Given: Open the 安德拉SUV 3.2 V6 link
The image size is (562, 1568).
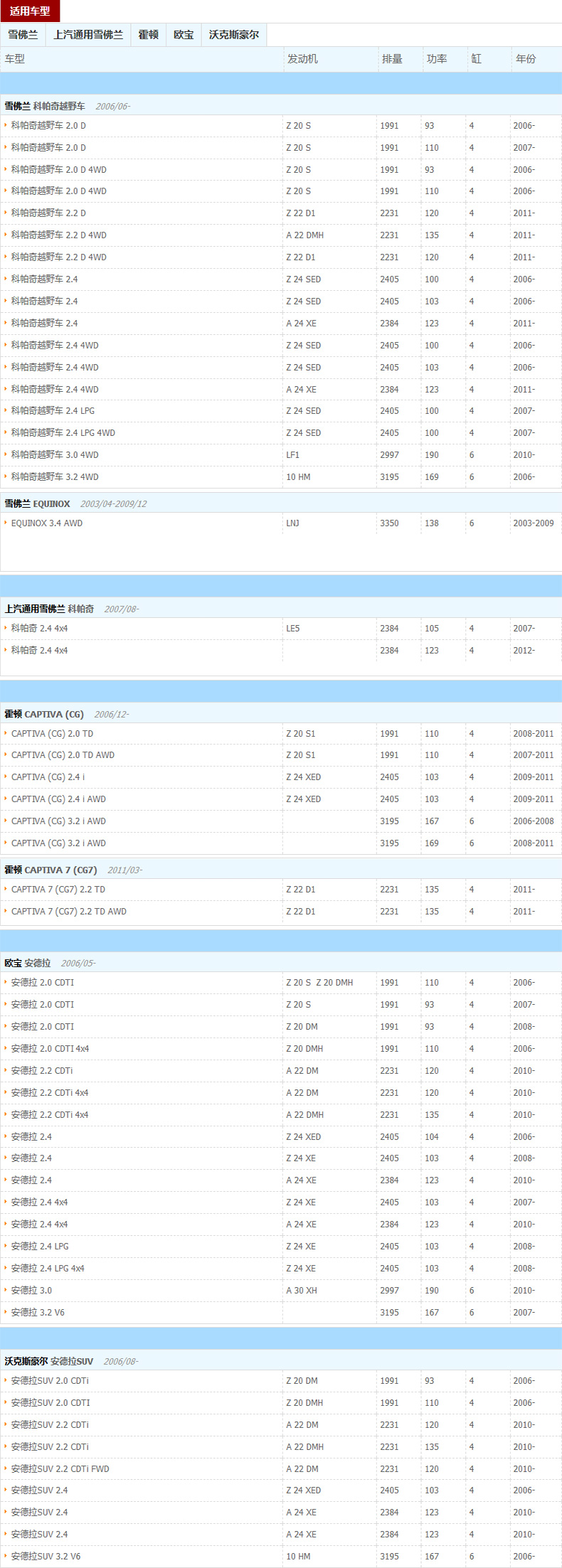Looking at the screenshot, I should [x=46, y=1557].
